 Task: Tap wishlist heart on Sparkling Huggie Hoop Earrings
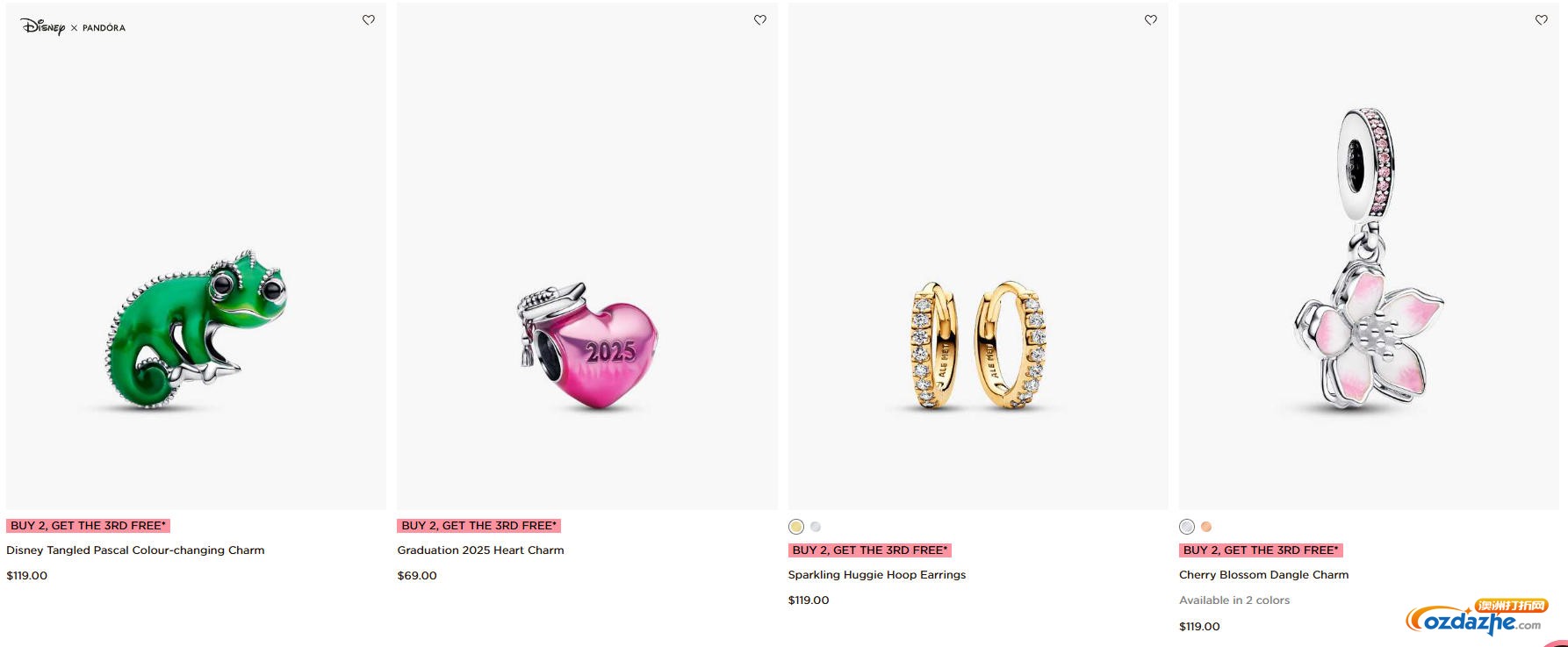tap(1151, 20)
